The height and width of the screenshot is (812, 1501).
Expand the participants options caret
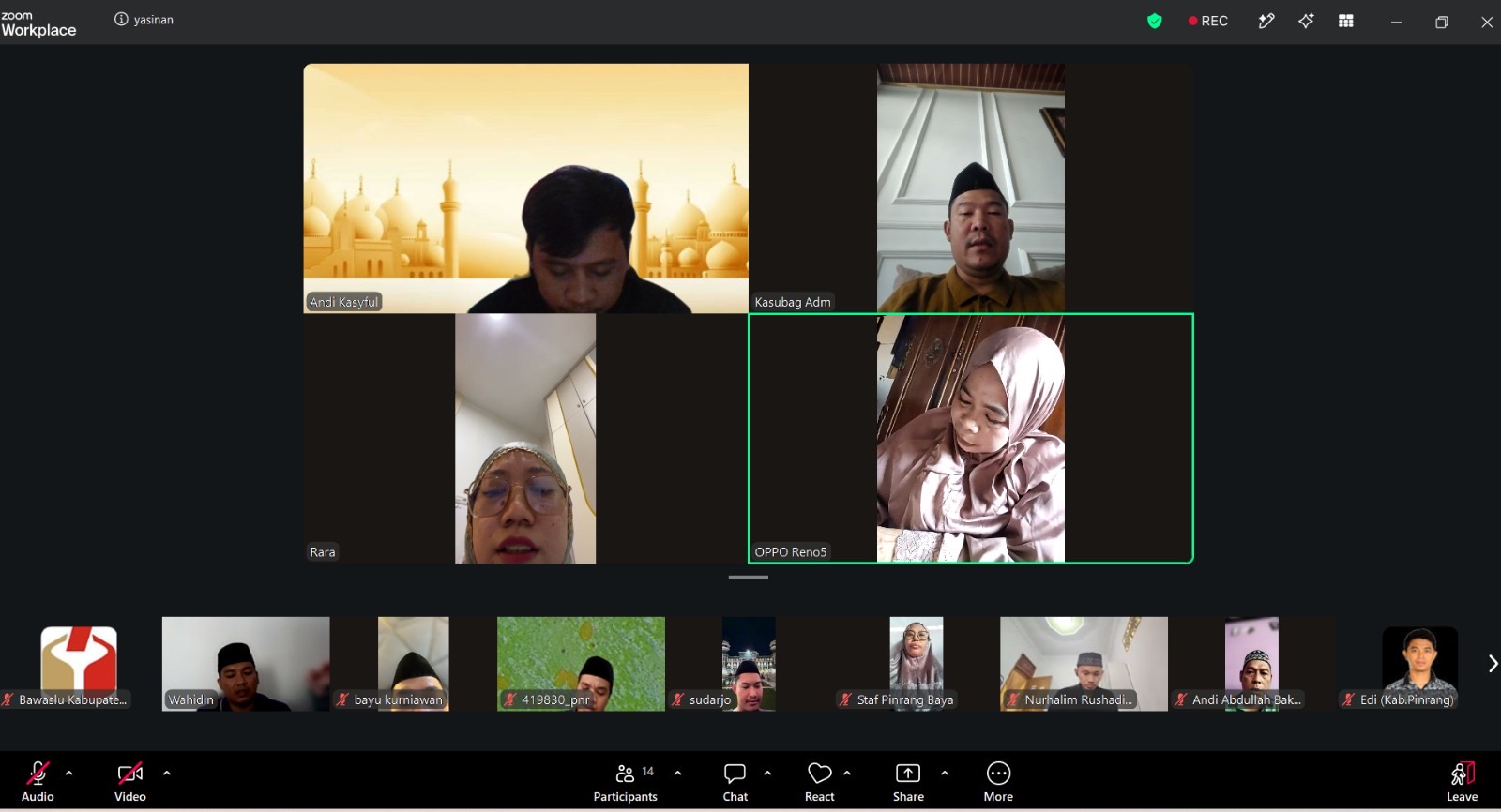click(677, 774)
